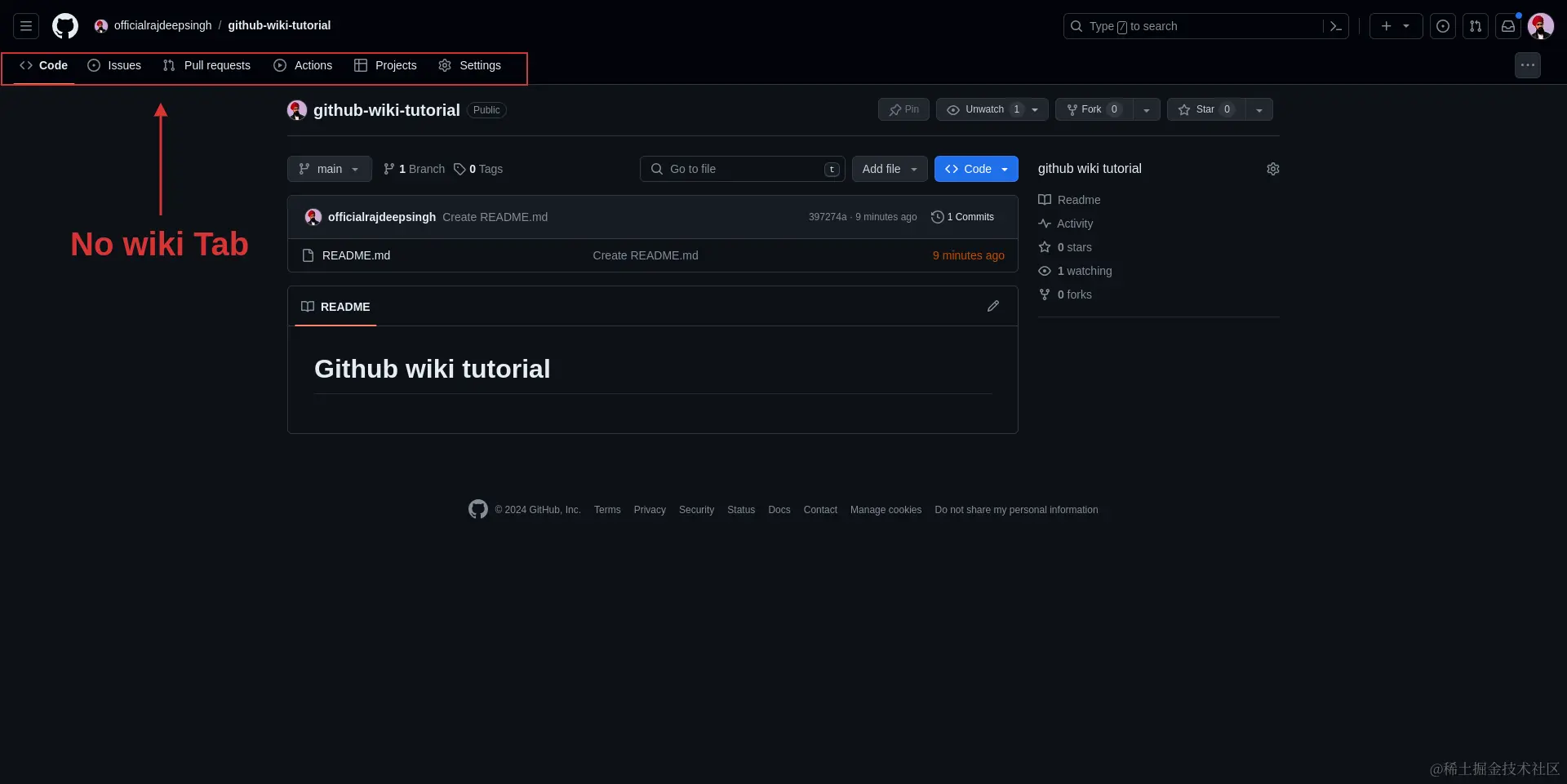
Task: Switch to the Projects tab
Action: tap(385, 65)
